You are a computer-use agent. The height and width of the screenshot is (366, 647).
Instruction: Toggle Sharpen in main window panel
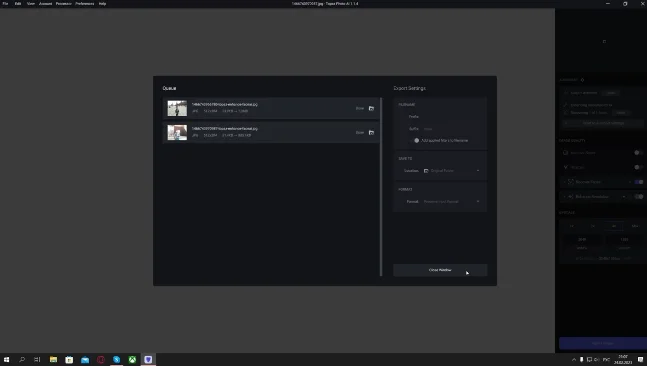638,168
